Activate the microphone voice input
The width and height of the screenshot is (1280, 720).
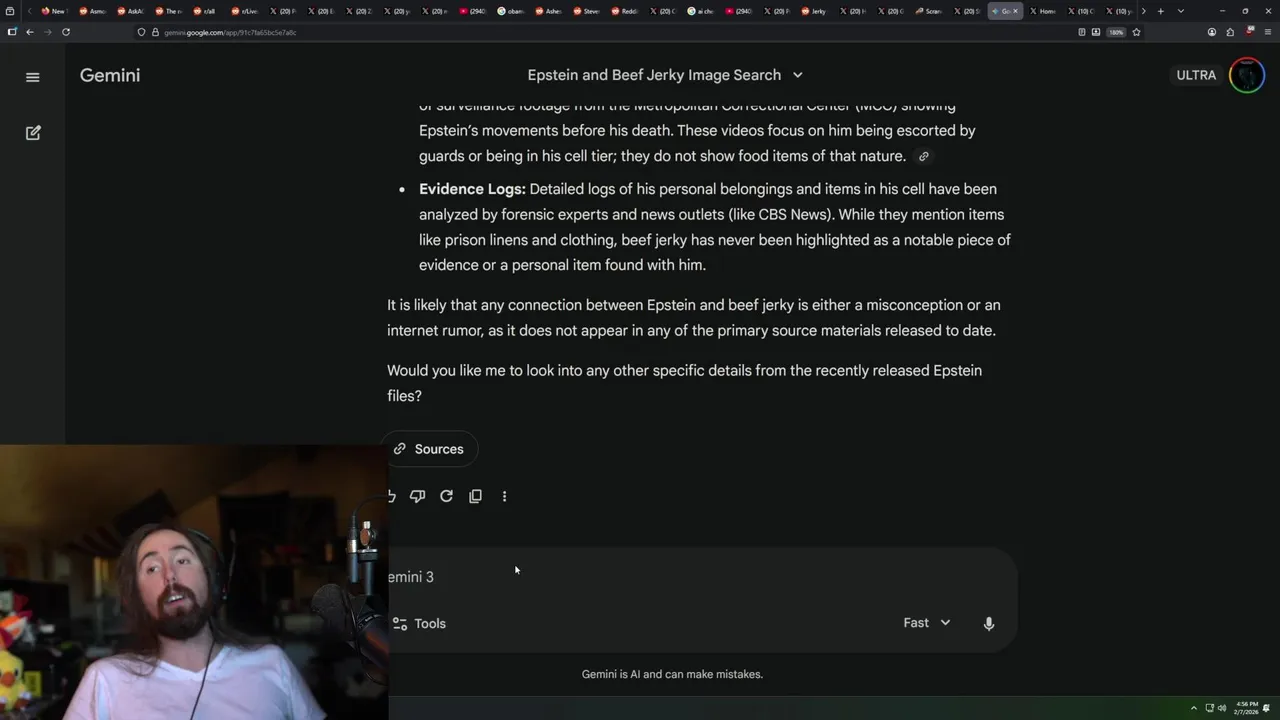point(989,623)
